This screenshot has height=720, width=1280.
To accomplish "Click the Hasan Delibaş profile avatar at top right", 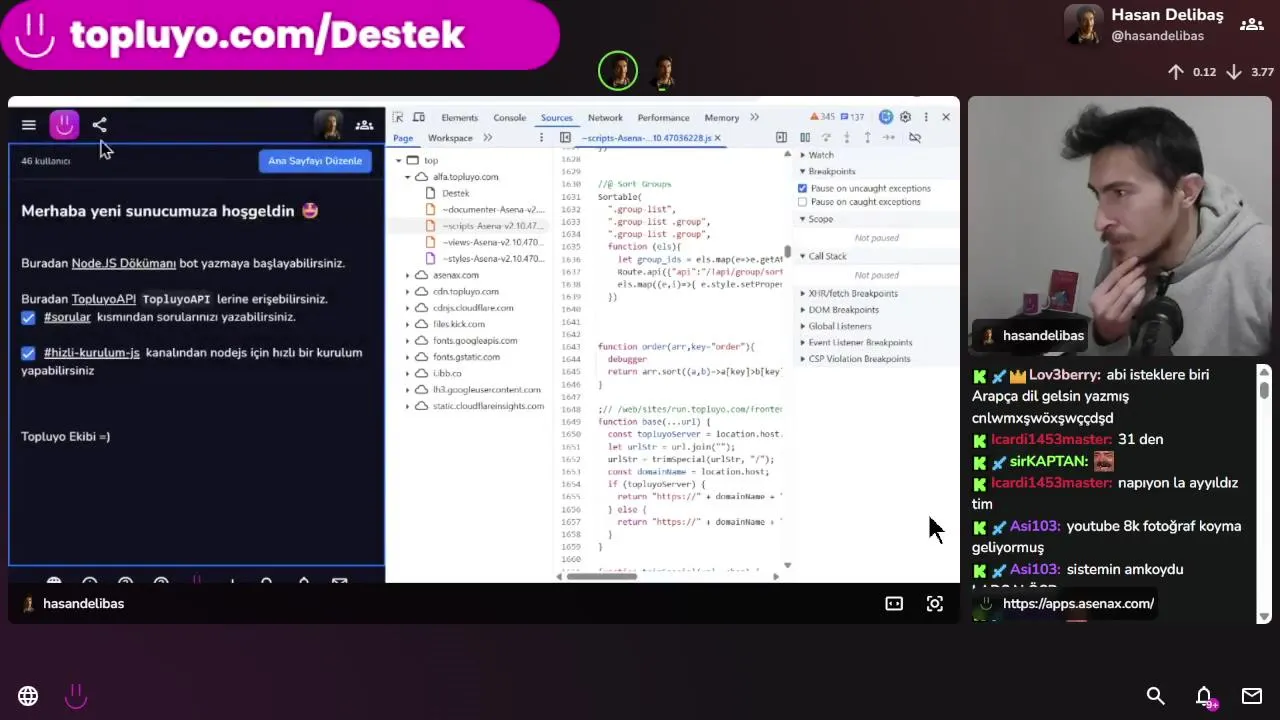I will [x=1084, y=25].
